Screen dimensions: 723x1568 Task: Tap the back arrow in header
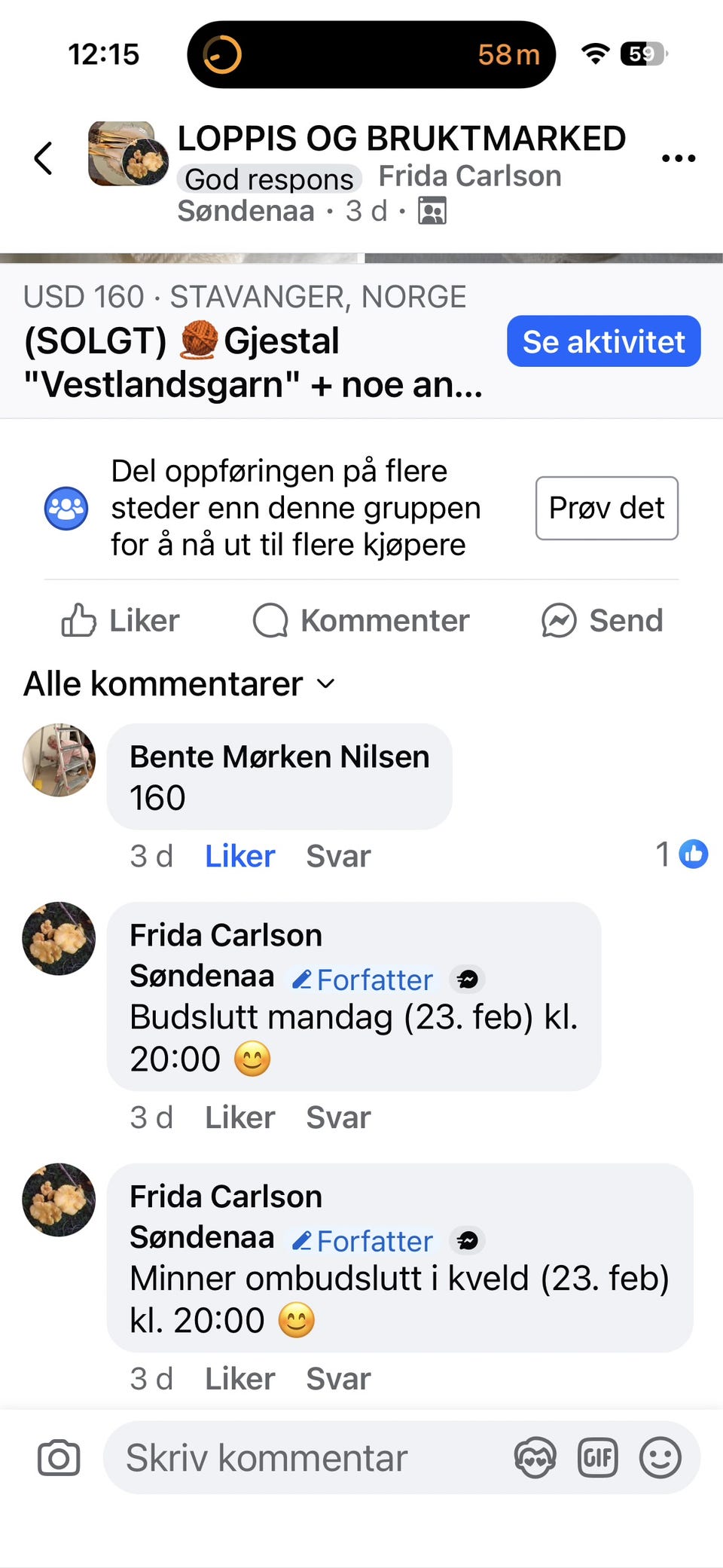coord(44,158)
